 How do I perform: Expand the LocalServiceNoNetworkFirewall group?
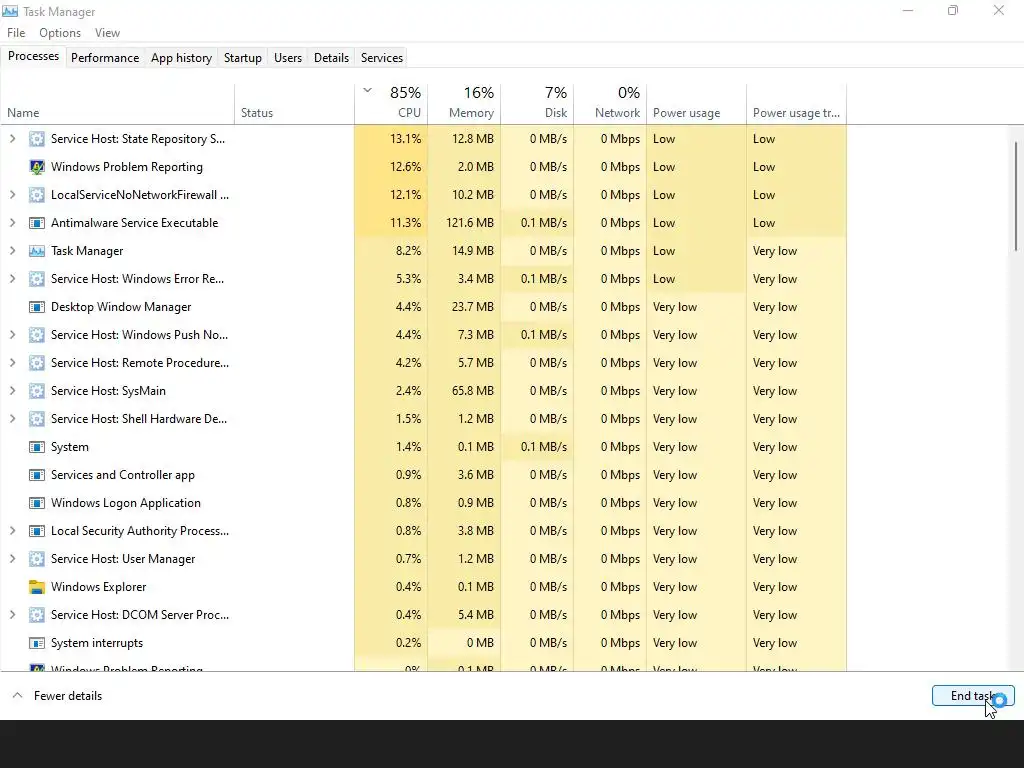[12, 195]
